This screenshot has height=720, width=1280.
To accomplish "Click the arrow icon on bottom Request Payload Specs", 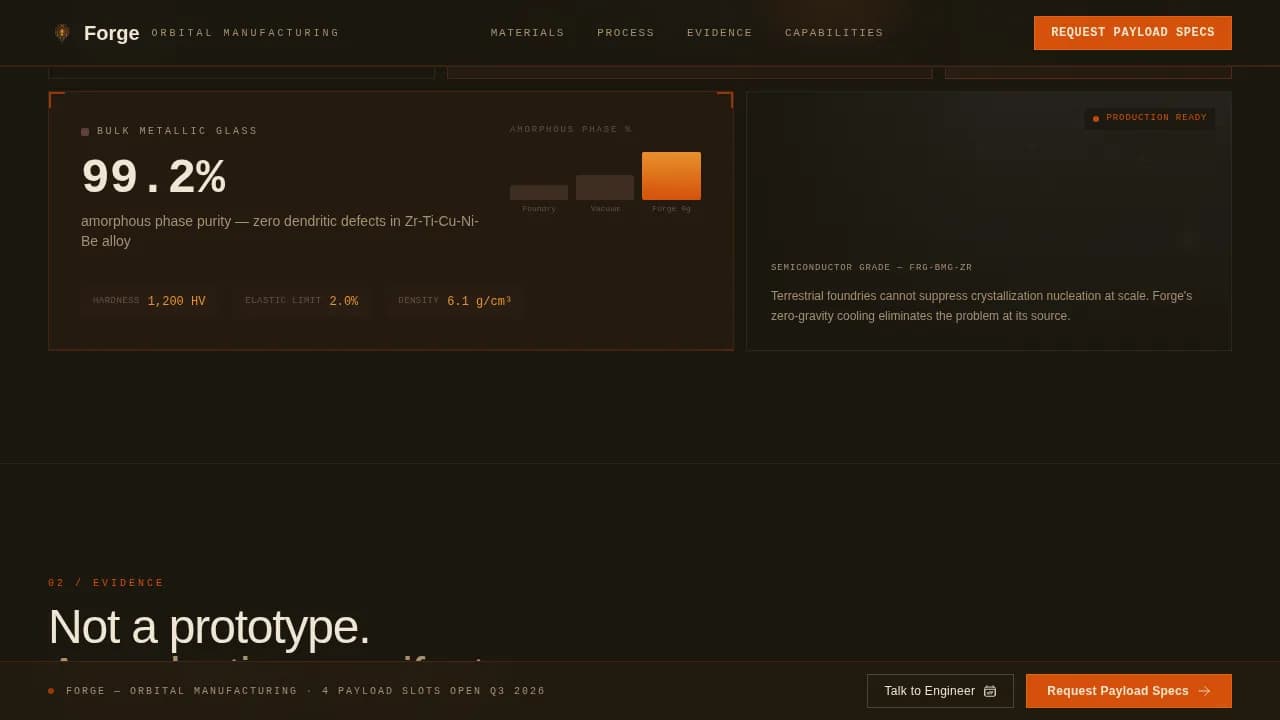I will (x=1204, y=691).
